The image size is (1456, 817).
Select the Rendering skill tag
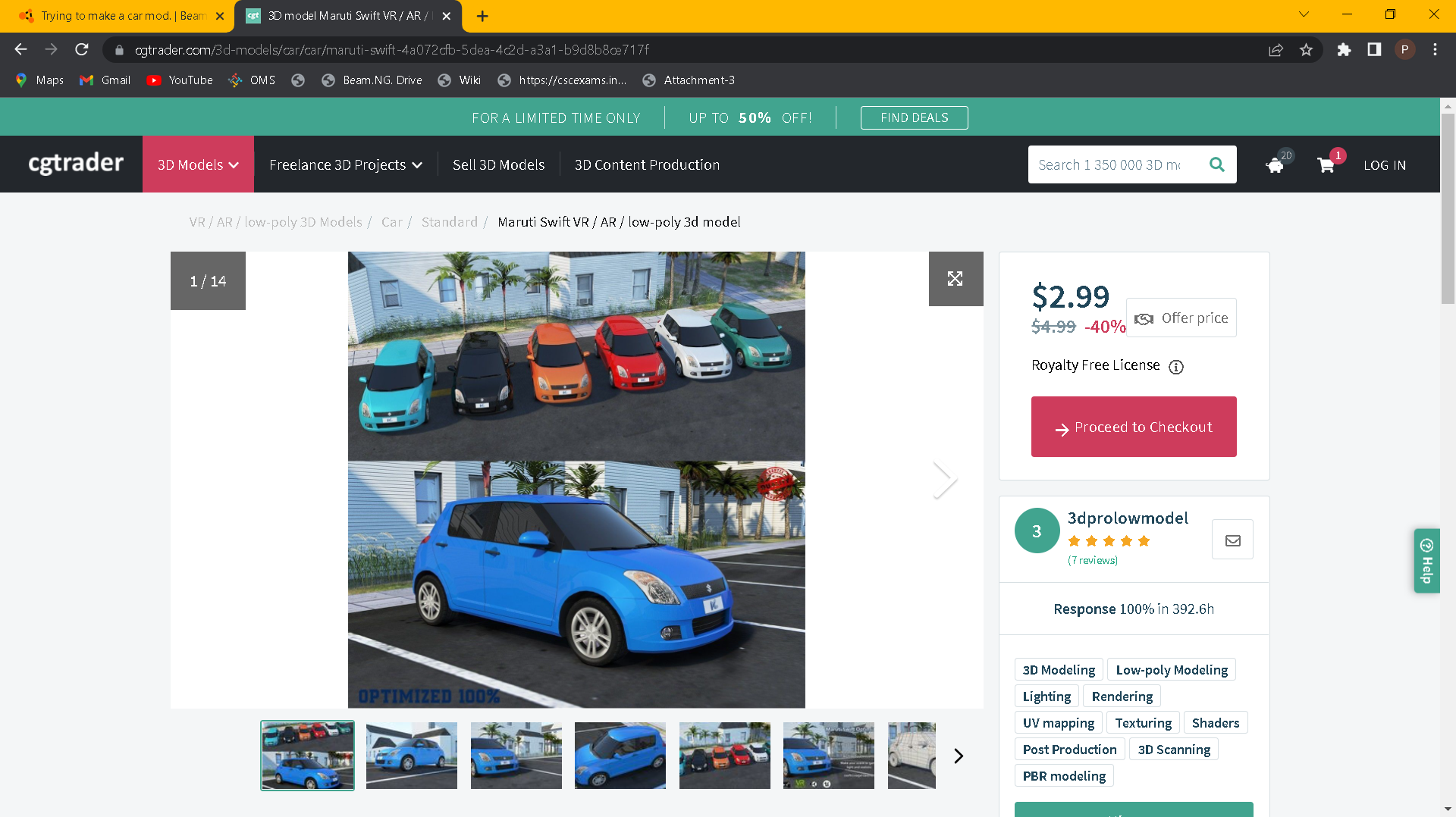tap(1122, 696)
